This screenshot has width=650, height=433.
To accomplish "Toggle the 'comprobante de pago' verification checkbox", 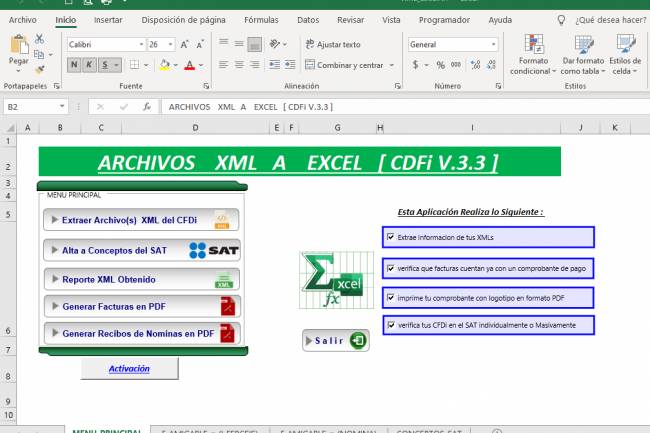I will pyautogui.click(x=390, y=268).
